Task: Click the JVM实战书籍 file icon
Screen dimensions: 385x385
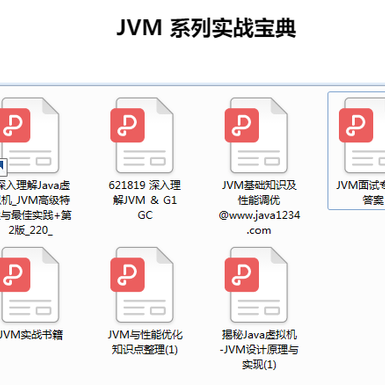Action: click(29, 285)
